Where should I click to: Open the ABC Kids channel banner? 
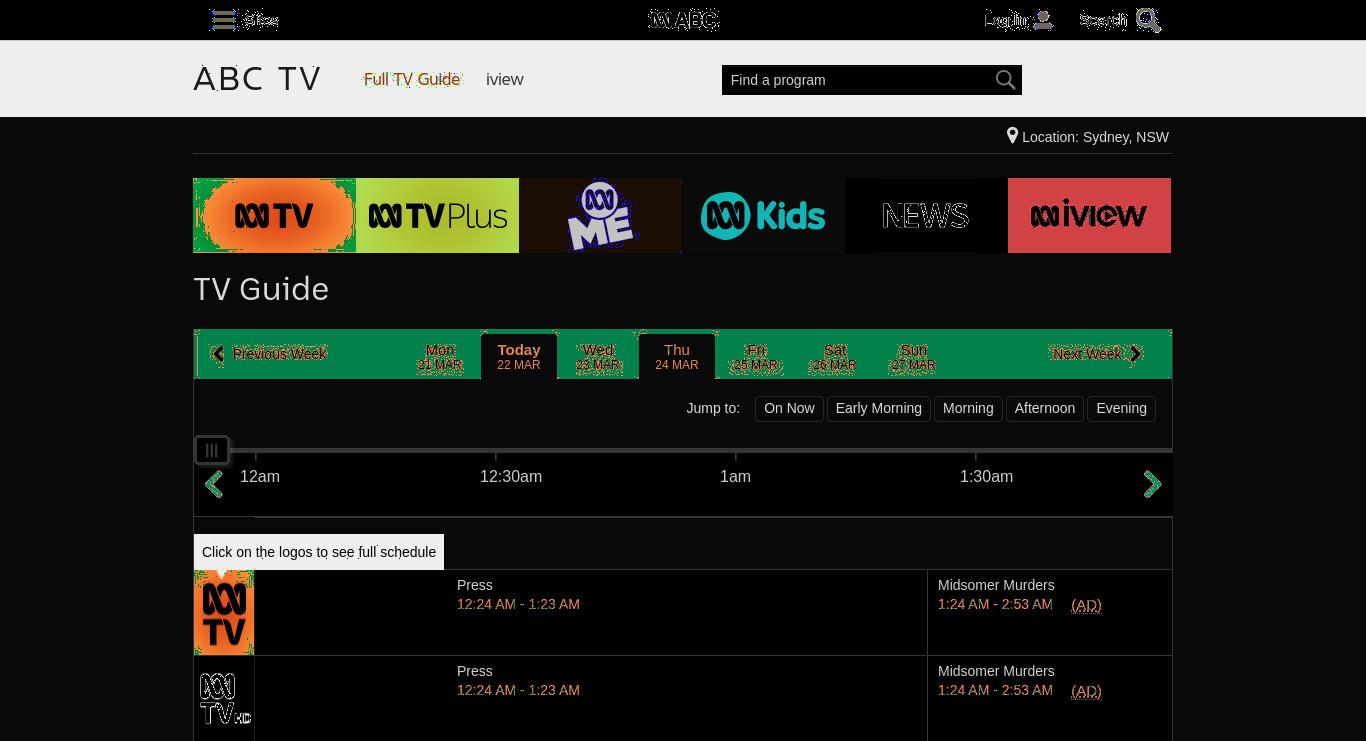point(763,215)
